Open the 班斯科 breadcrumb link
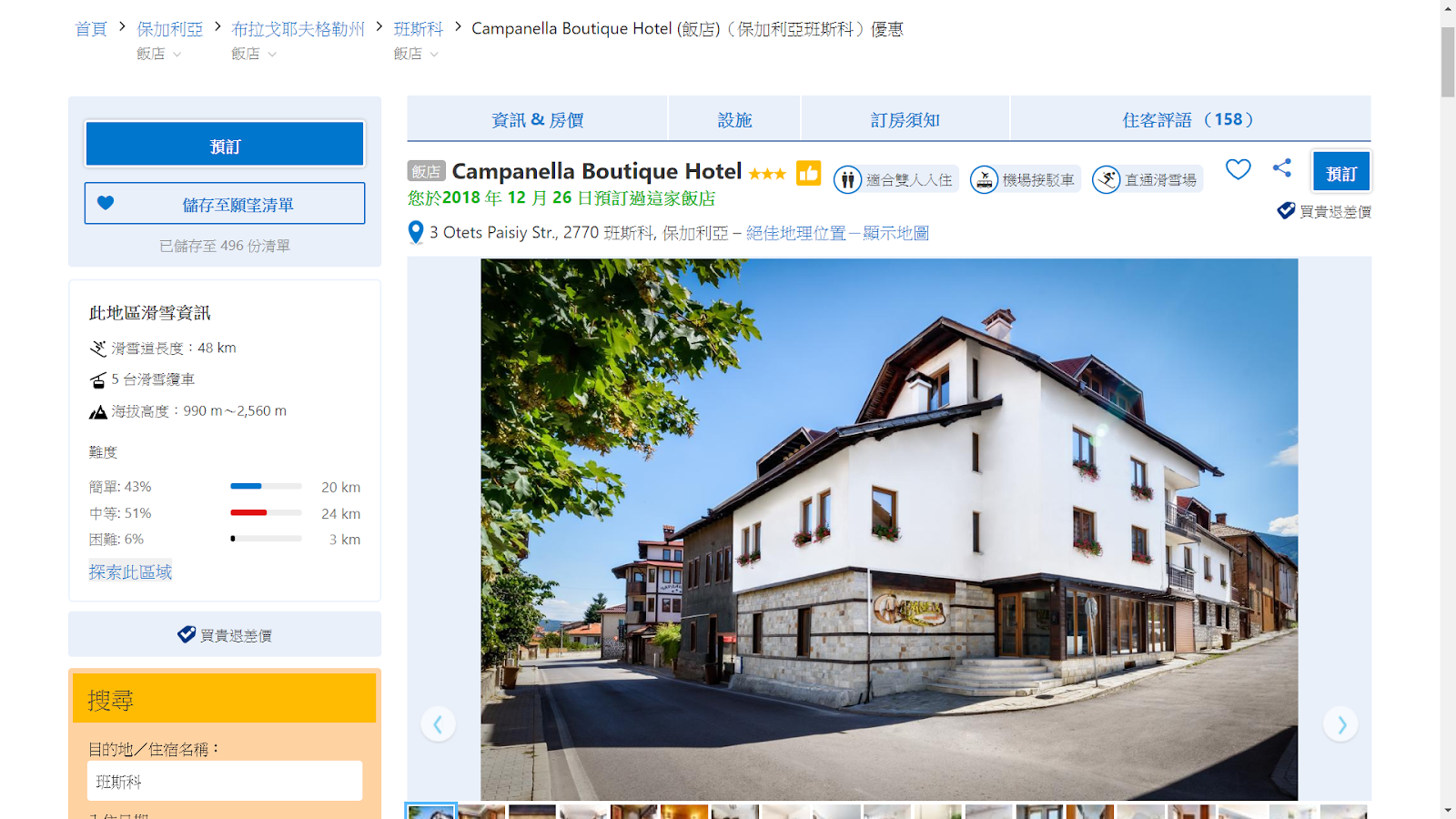Screen dimensions: 1456x819 [x=419, y=29]
